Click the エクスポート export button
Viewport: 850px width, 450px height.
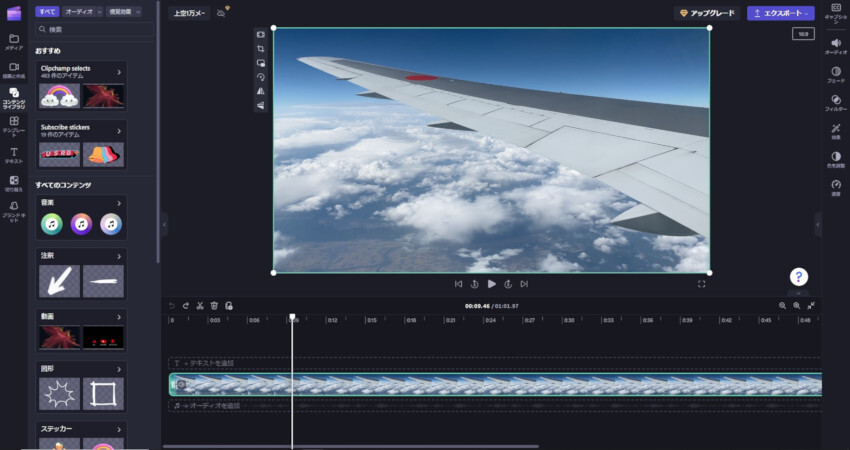[x=780, y=13]
